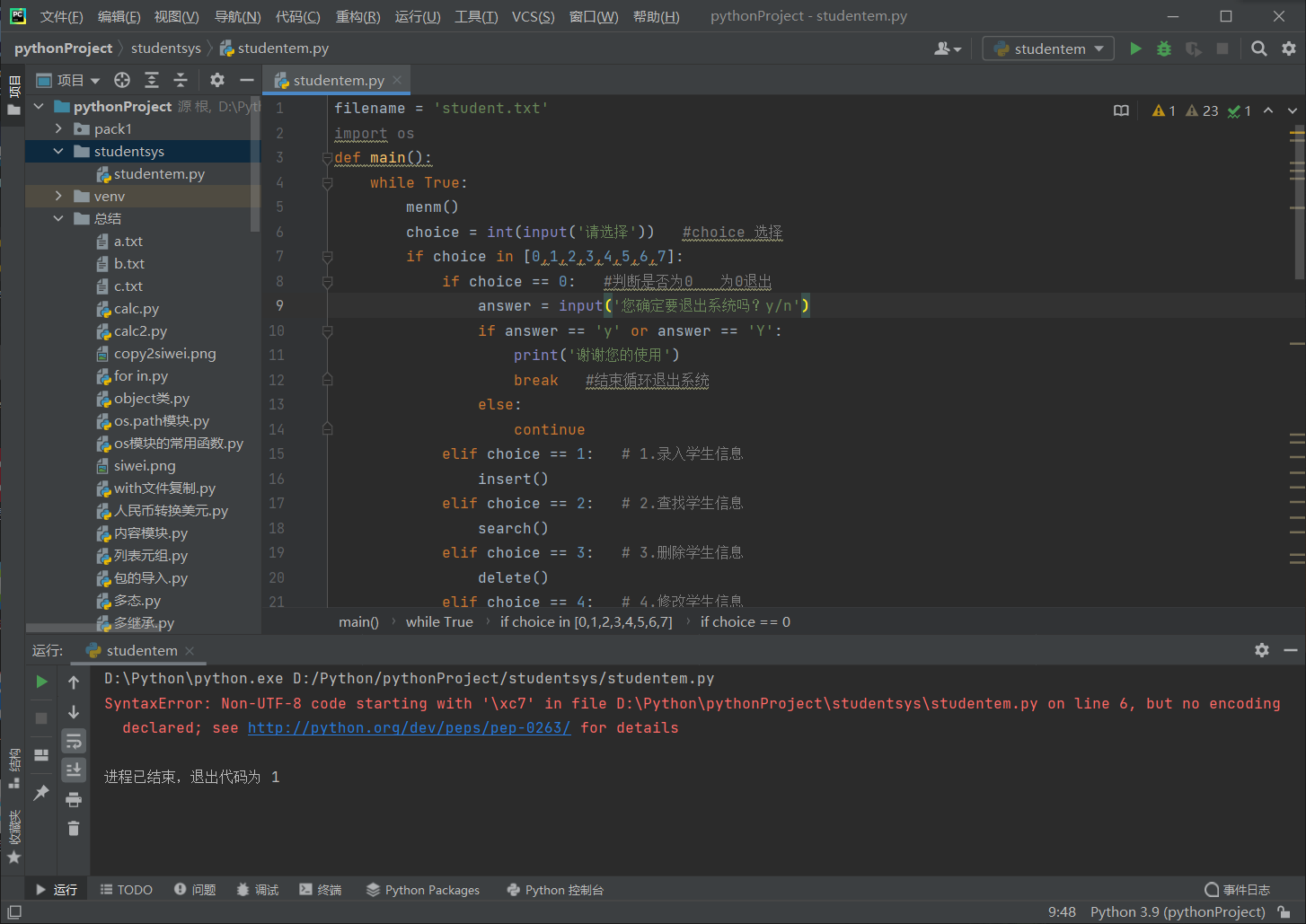1306x924 pixels.
Task: Fold the while True block
Action: pos(327,183)
